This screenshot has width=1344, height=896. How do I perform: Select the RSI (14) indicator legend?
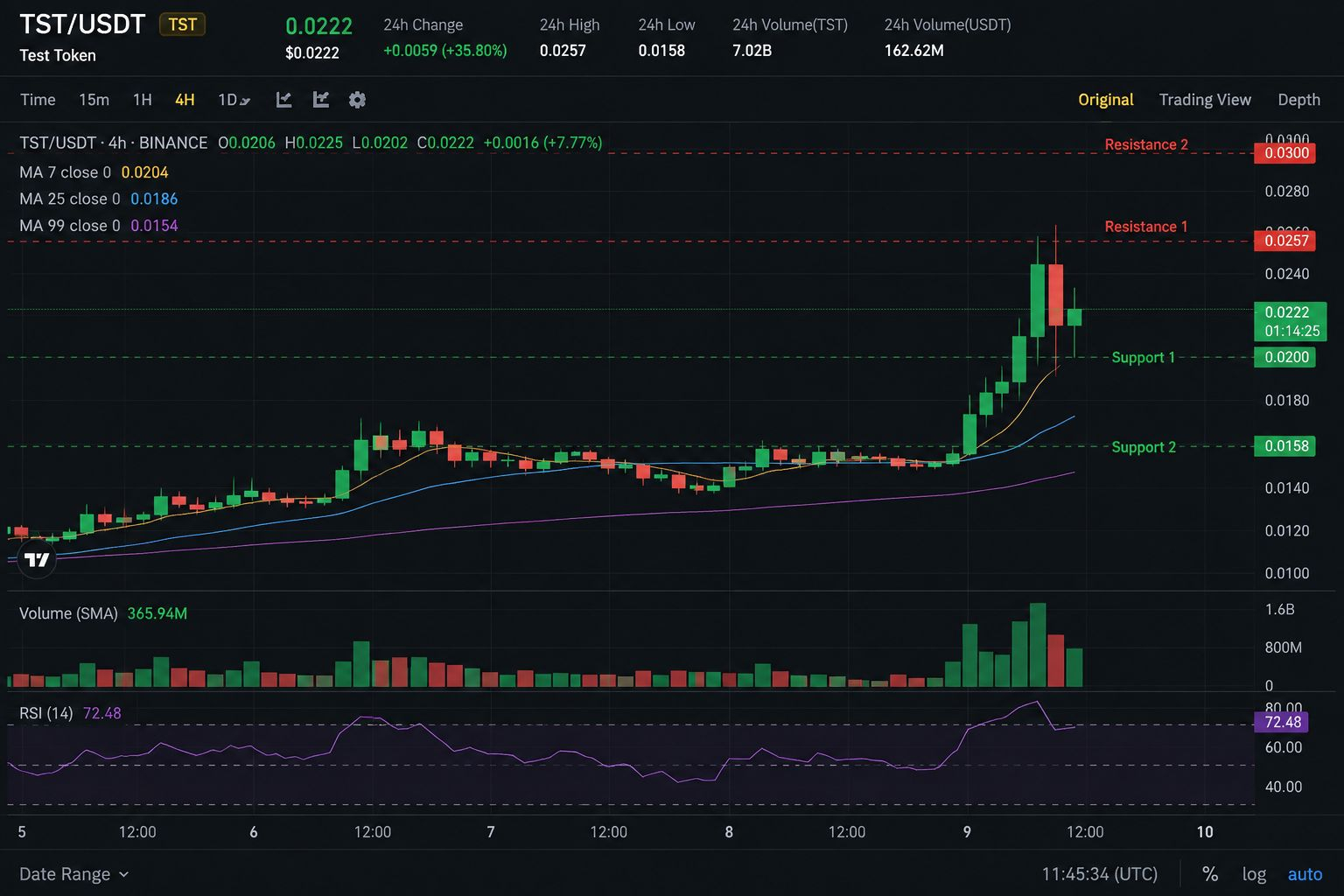click(70, 713)
